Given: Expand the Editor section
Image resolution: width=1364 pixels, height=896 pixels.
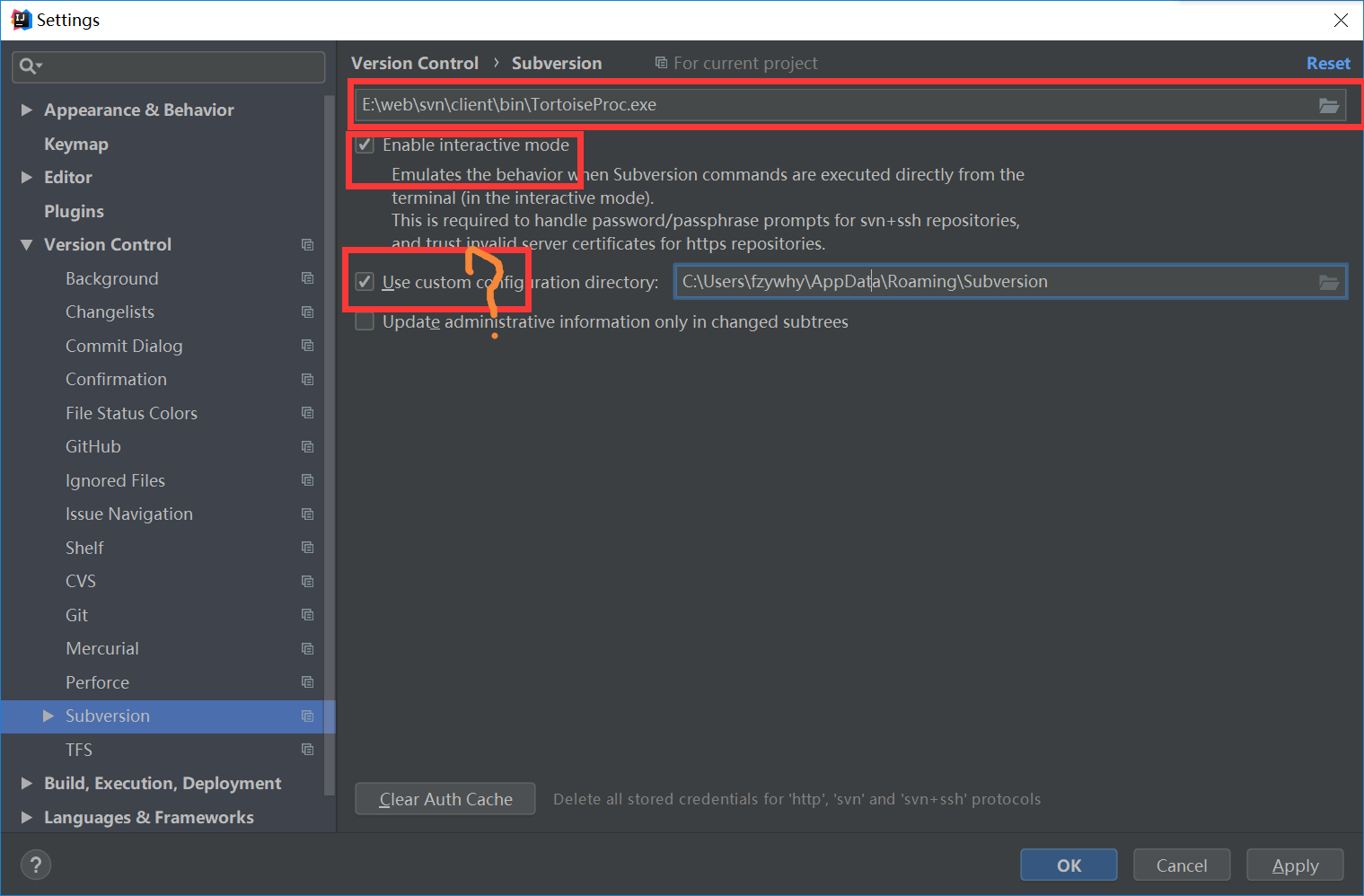Looking at the screenshot, I should click(27, 178).
